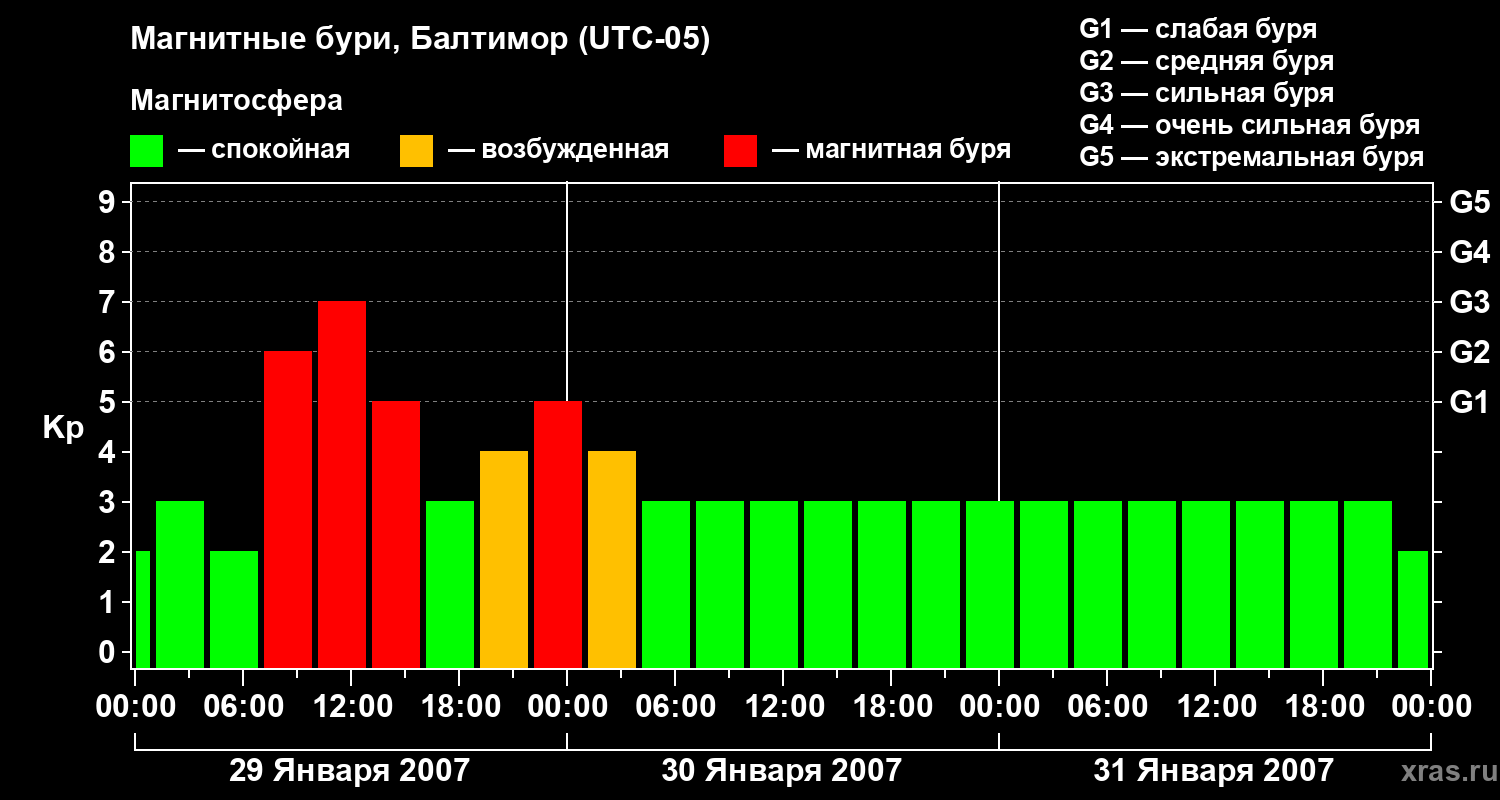Click the xras.ru watermark link
The height and width of the screenshot is (800, 1500).
(1445, 771)
